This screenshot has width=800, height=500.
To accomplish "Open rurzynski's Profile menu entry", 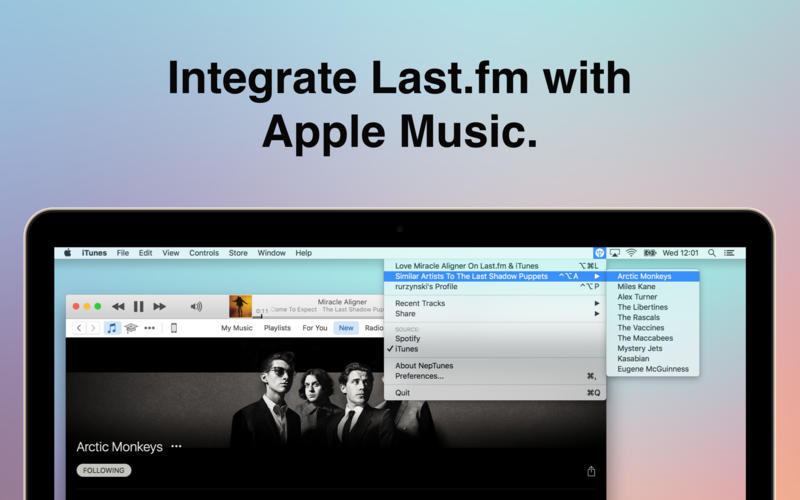I will [x=495, y=286].
